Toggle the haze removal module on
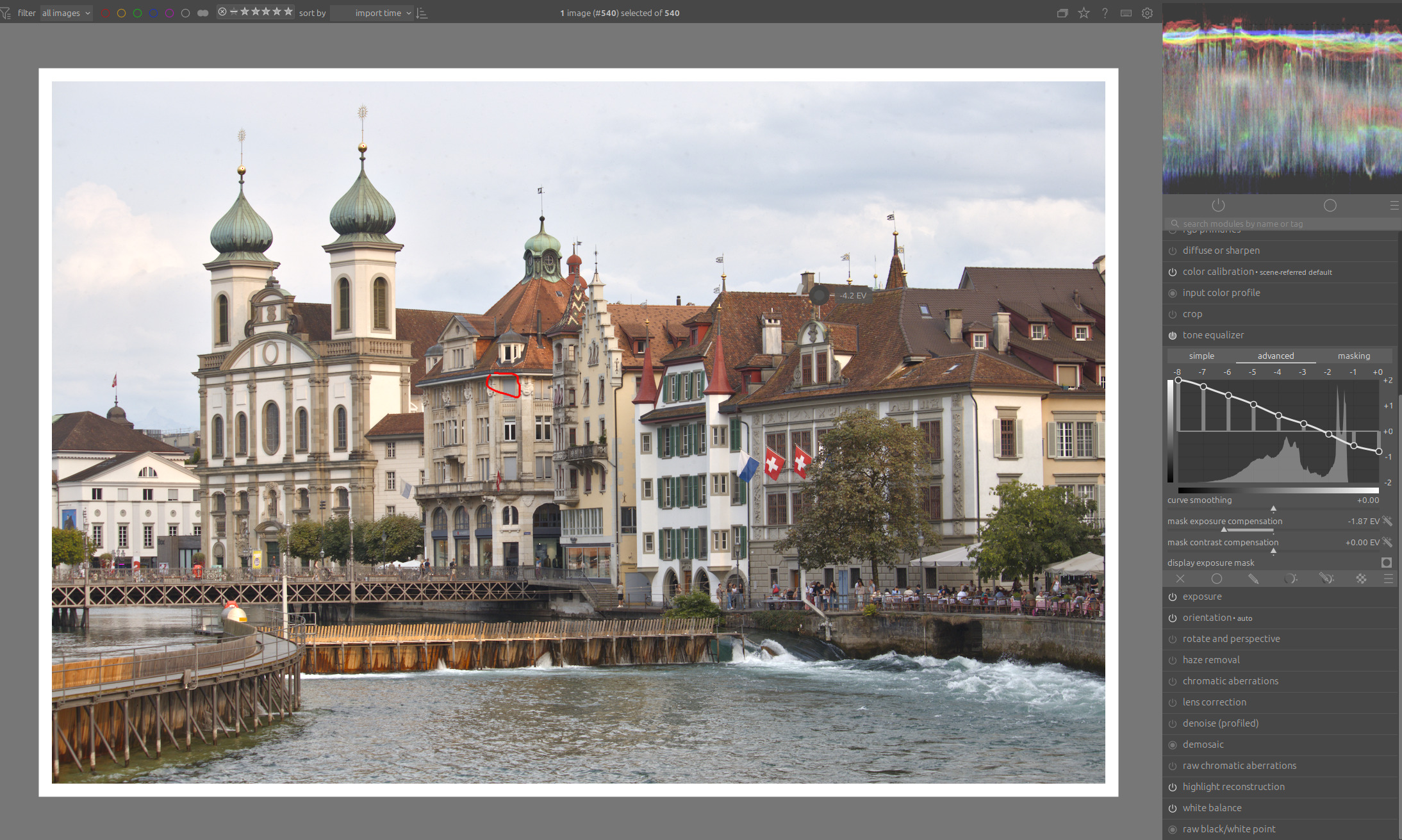The height and width of the screenshot is (840, 1402). 1173,660
